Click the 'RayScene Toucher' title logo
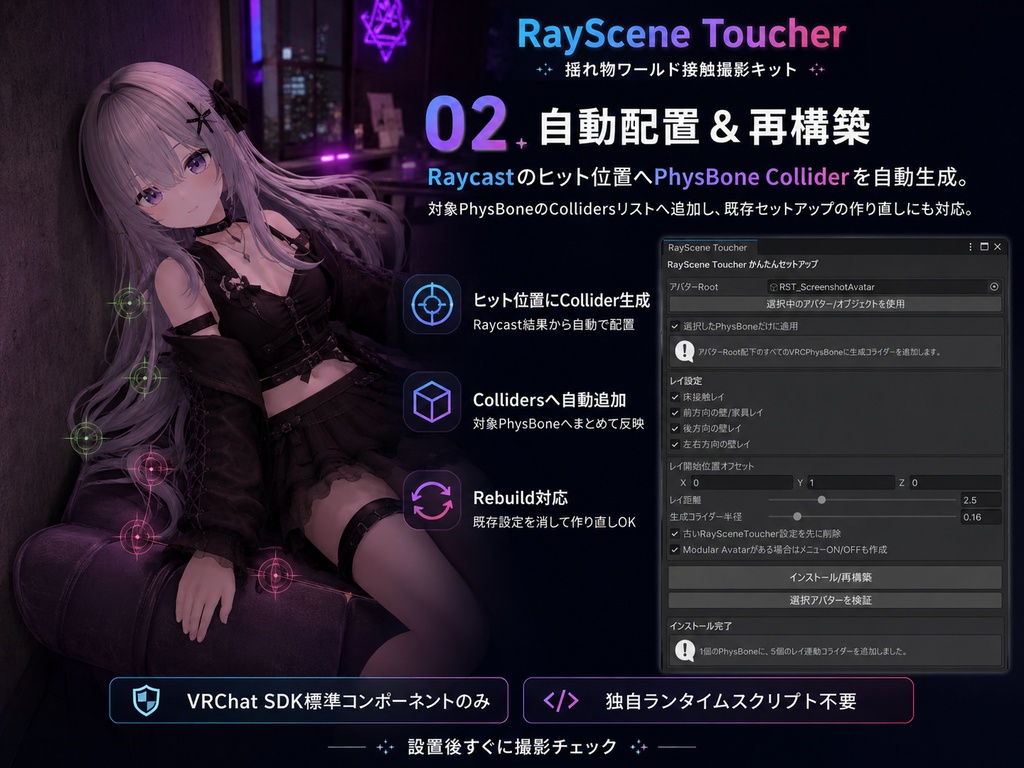The image size is (1024, 768). [x=682, y=34]
